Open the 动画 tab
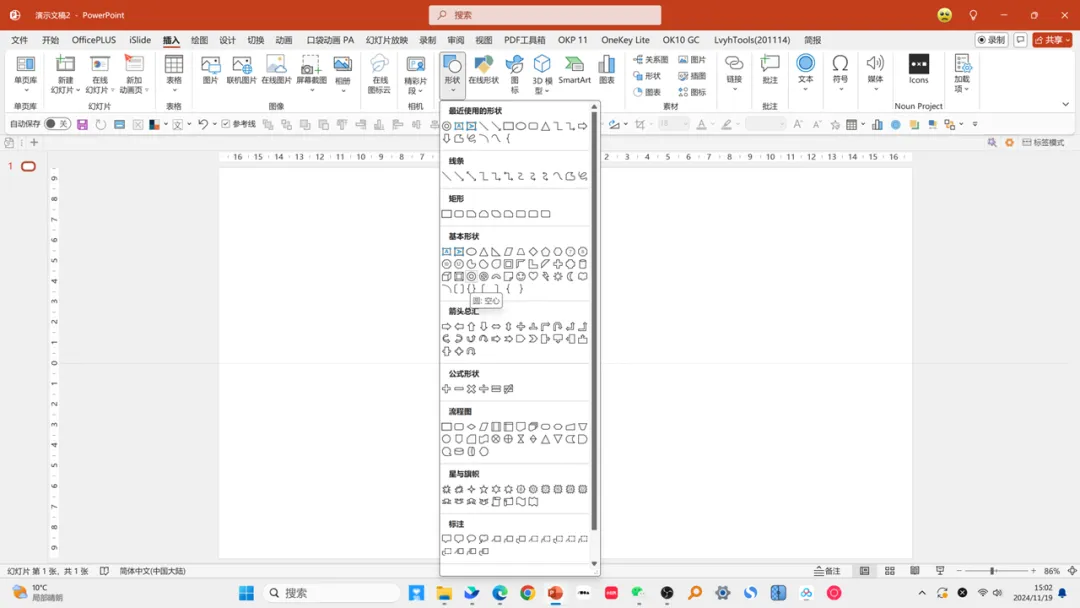Image resolution: width=1080 pixels, height=608 pixels. tap(284, 40)
